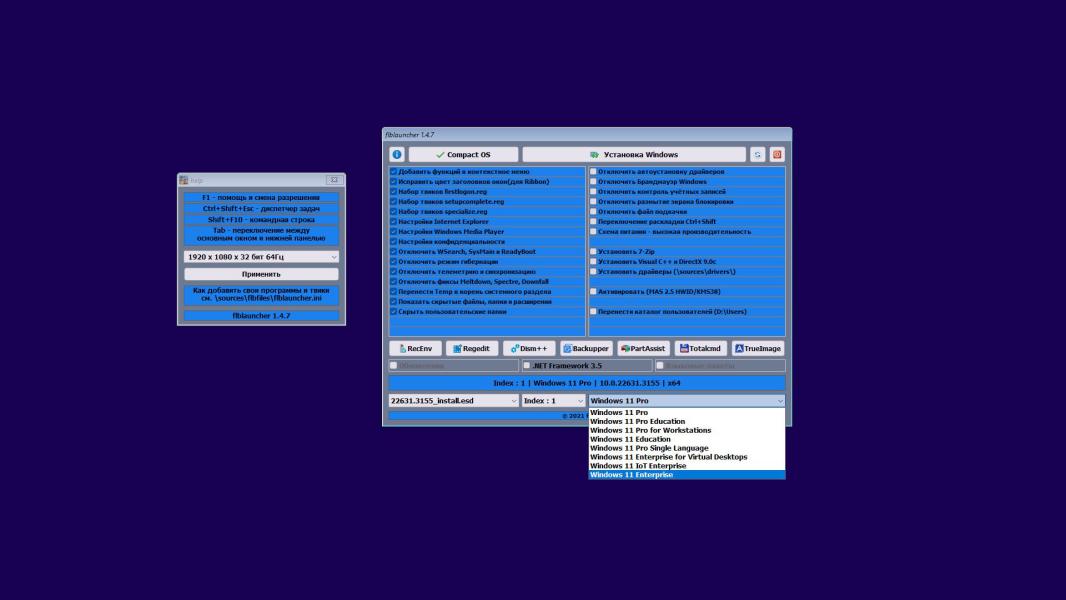Image resolution: width=1066 pixels, height=600 pixels.
Task: Expand the Index : 1 dropdown
Action: click(553, 401)
